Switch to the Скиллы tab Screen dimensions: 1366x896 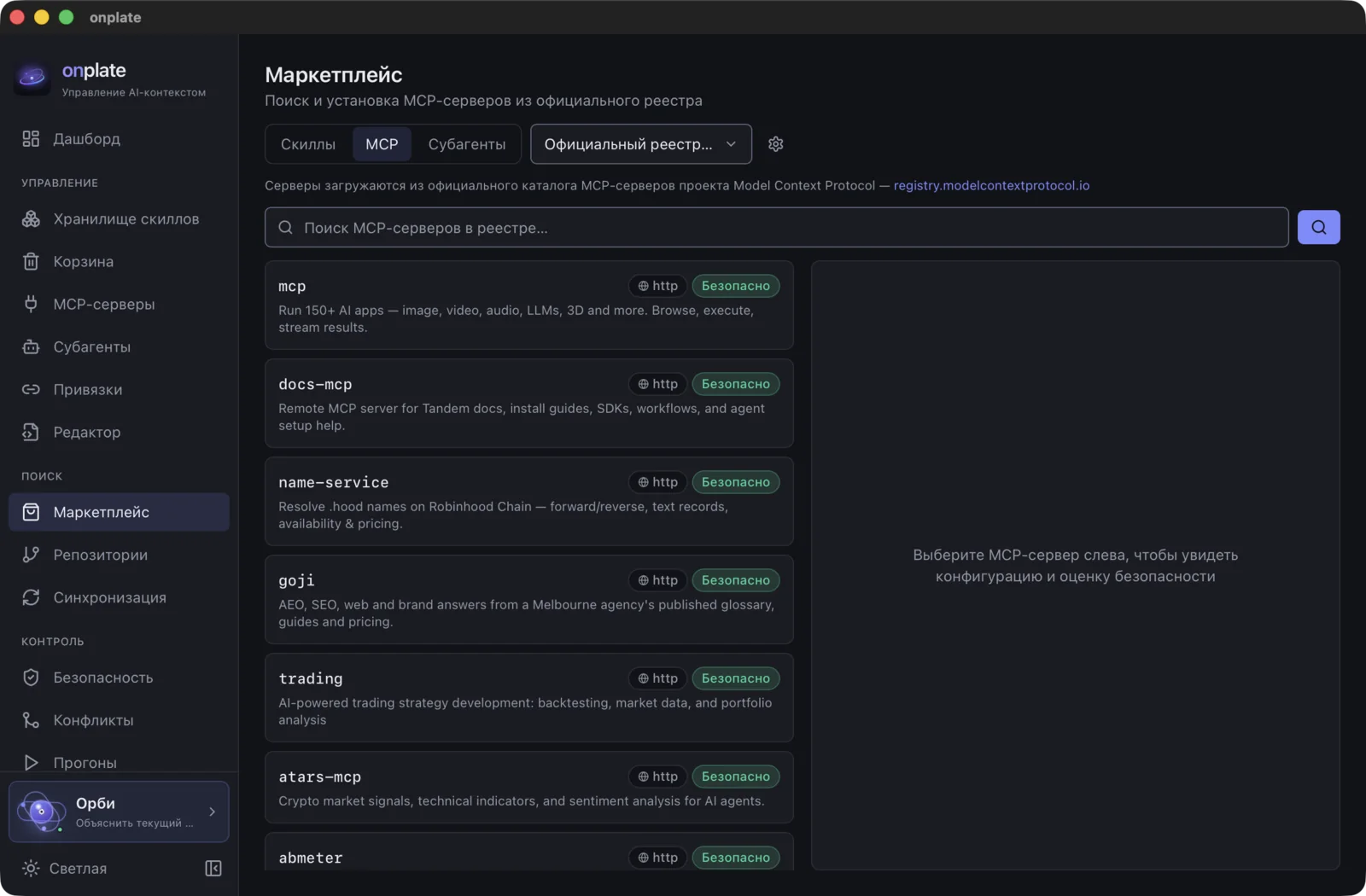[x=308, y=144]
